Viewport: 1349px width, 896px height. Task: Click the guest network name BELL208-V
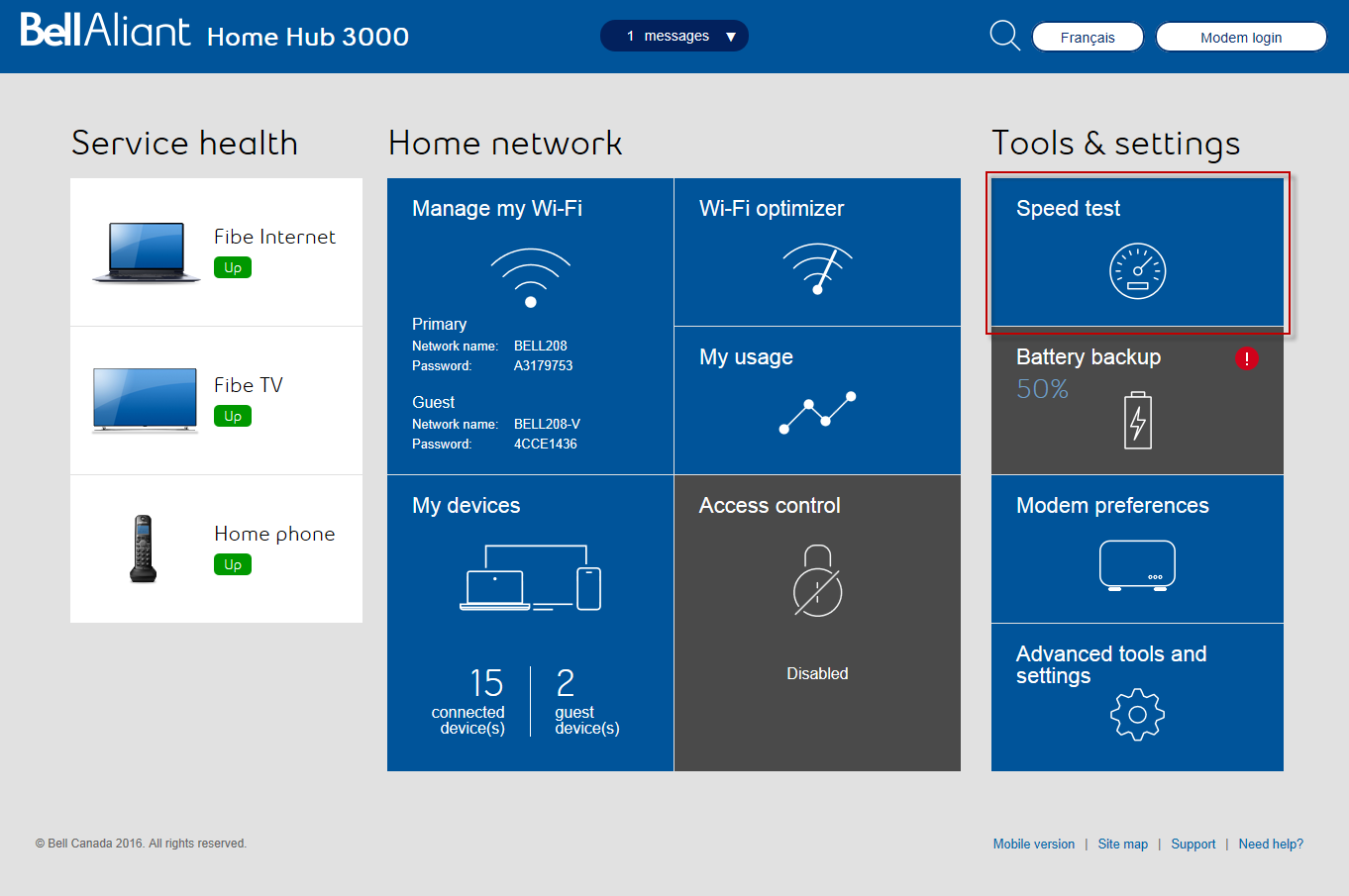click(547, 424)
